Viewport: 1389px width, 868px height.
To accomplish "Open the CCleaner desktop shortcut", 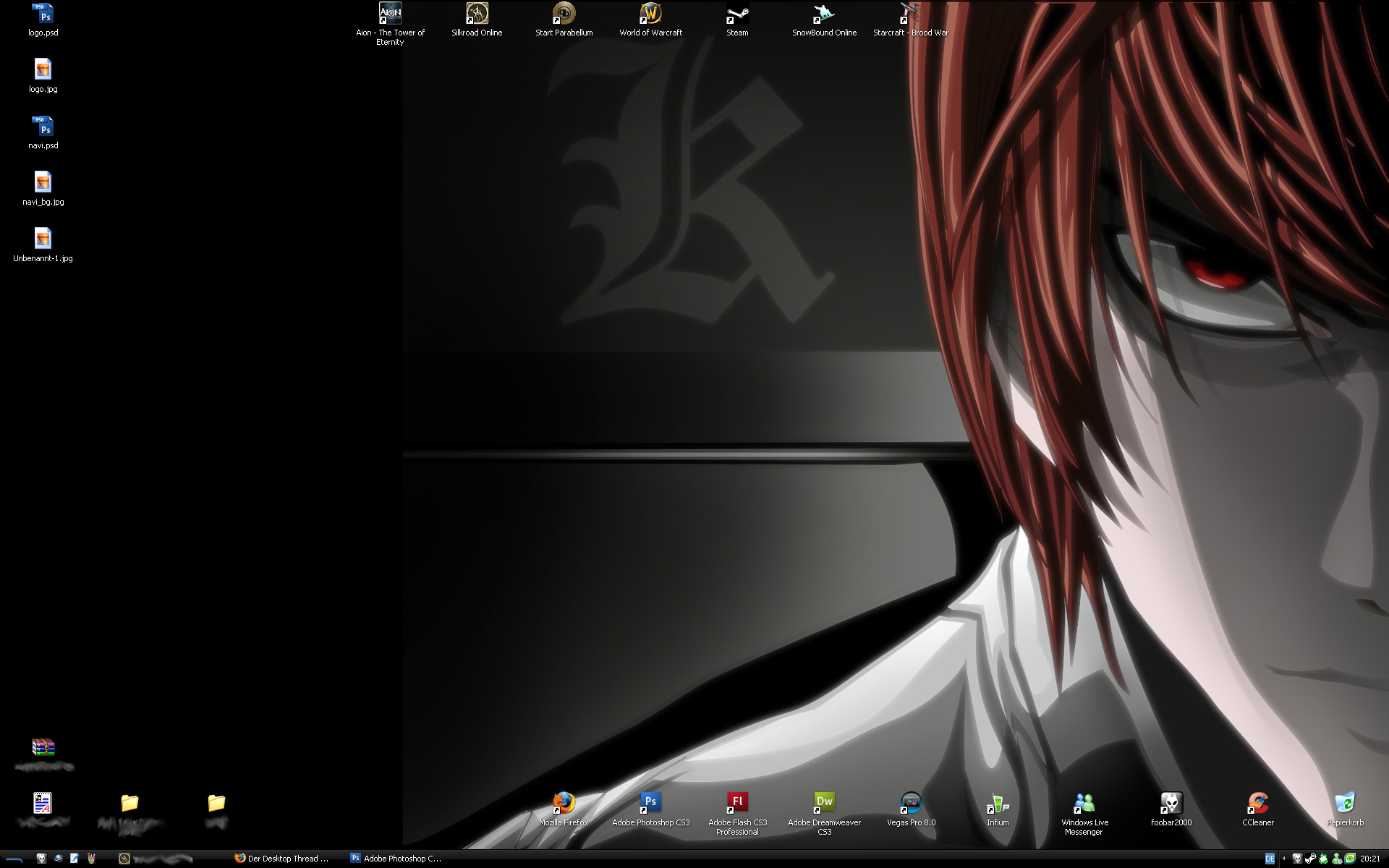I will click(1257, 803).
